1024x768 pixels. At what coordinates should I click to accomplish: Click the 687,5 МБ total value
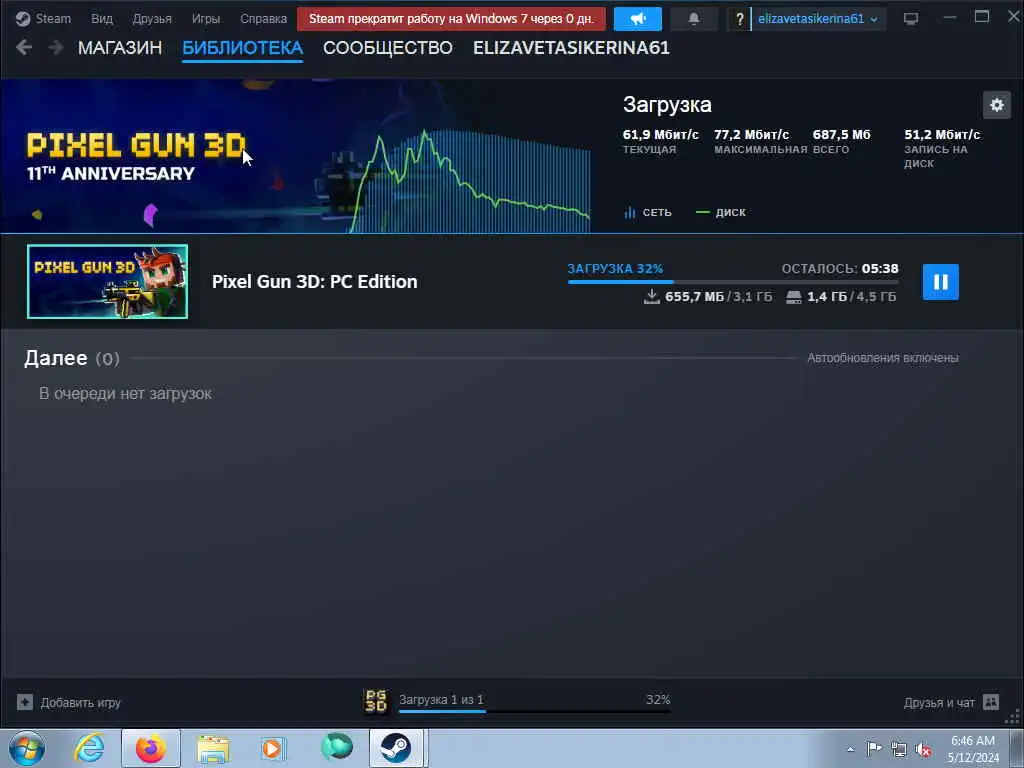841,135
